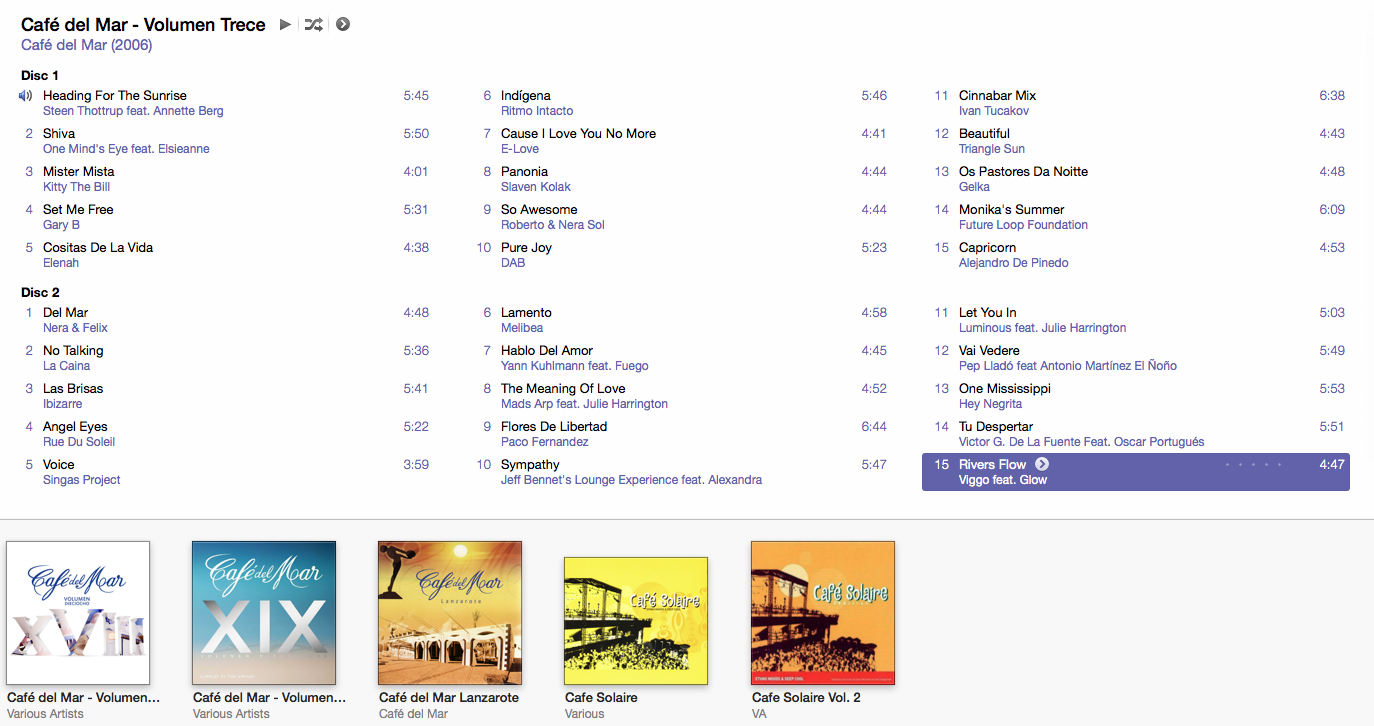Select the track Angel Eyes
This screenshot has height=726, width=1374.
tap(75, 426)
